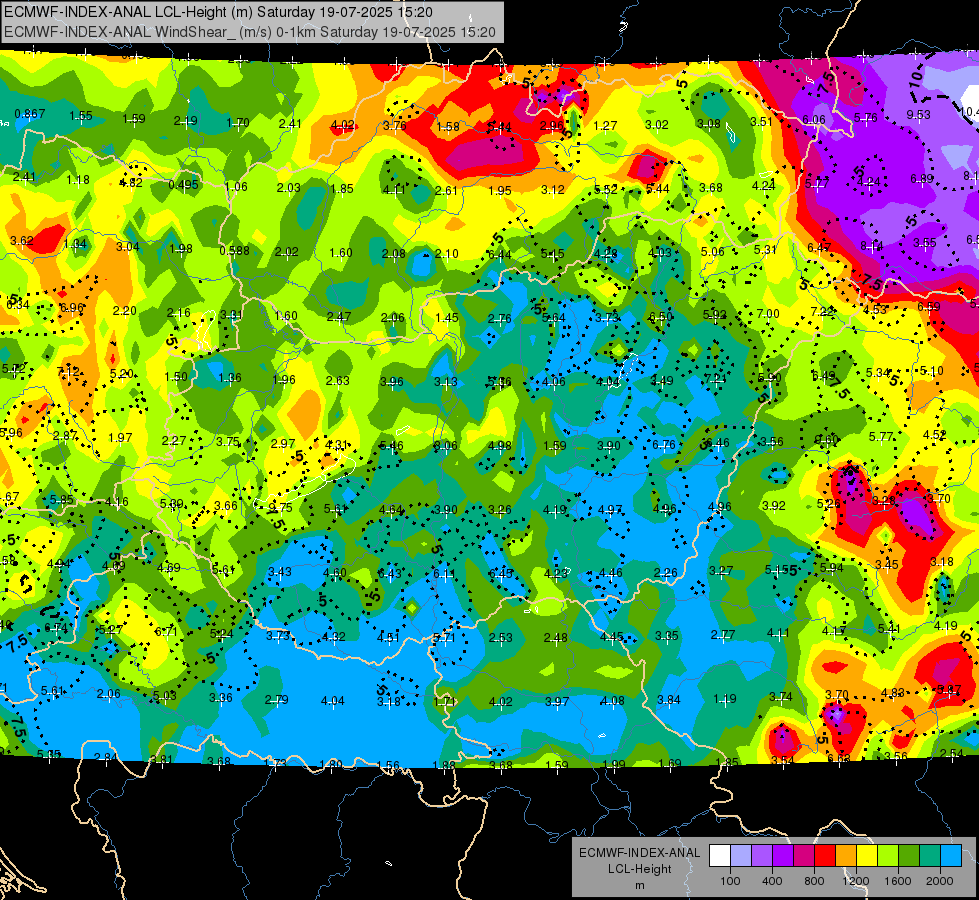Image resolution: width=979 pixels, height=900 pixels.
Task: Click the legend tick label '2000'
Action: point(940,881)
